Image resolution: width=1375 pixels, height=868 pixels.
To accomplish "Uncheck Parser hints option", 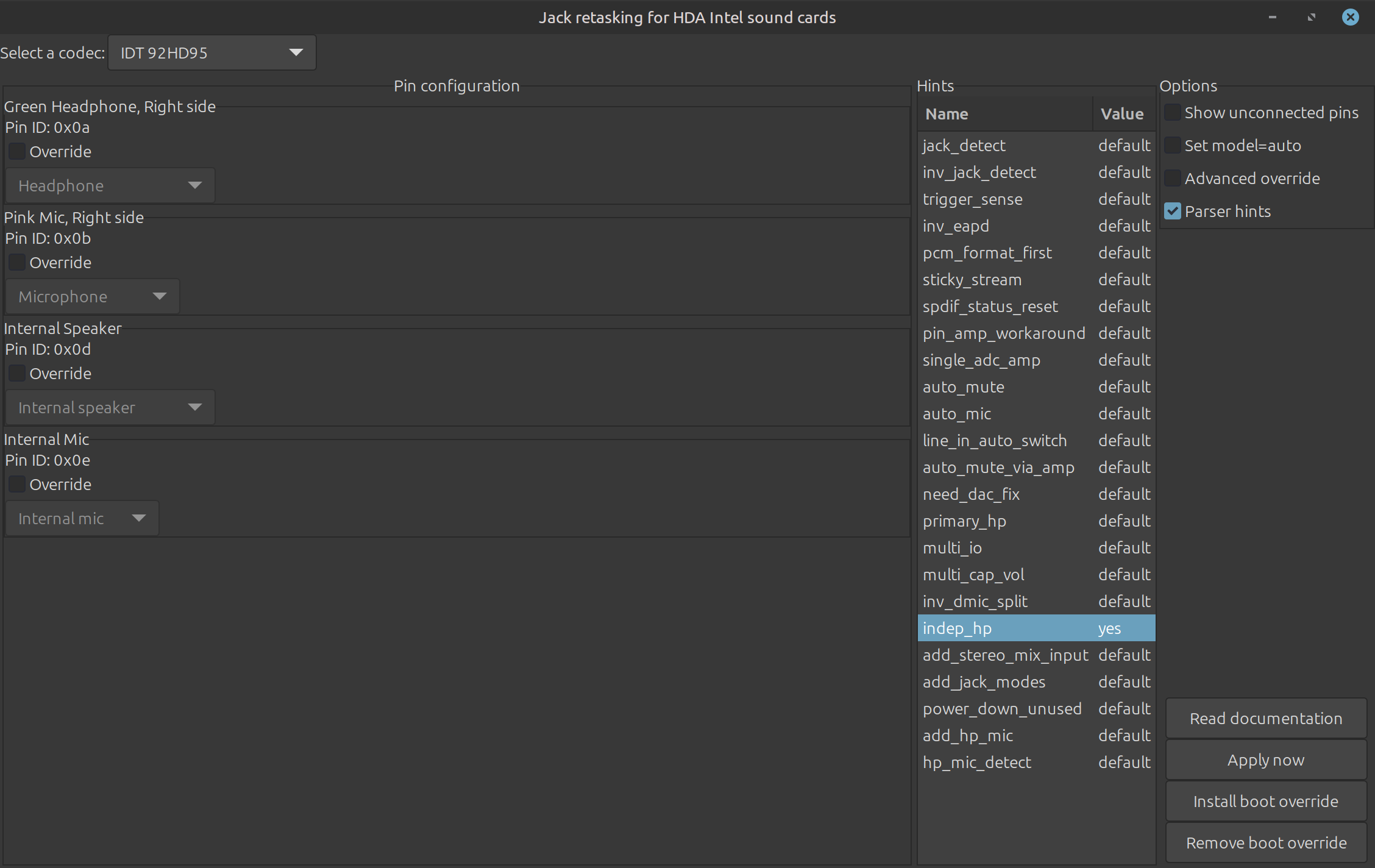I will tap(1173, 212).
